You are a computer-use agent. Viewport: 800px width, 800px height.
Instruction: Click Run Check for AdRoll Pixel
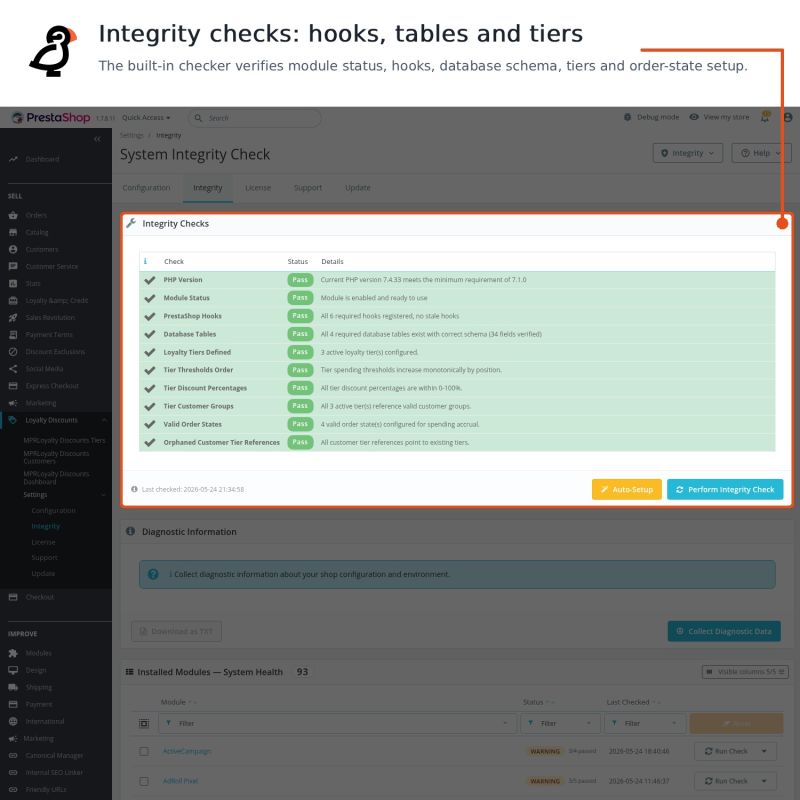[x=726, y=781]
